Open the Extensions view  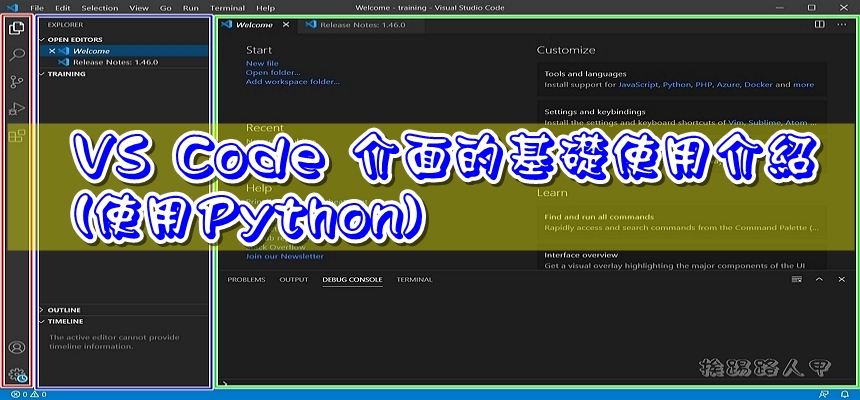17,136
